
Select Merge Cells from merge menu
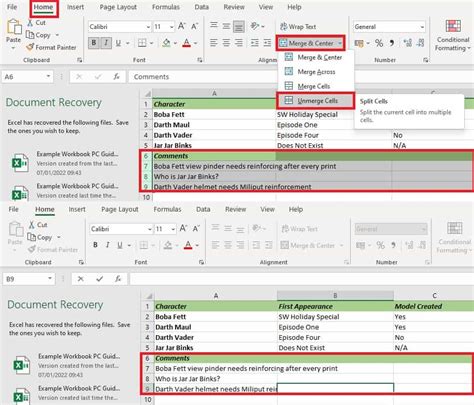click(x=315, y=86)
